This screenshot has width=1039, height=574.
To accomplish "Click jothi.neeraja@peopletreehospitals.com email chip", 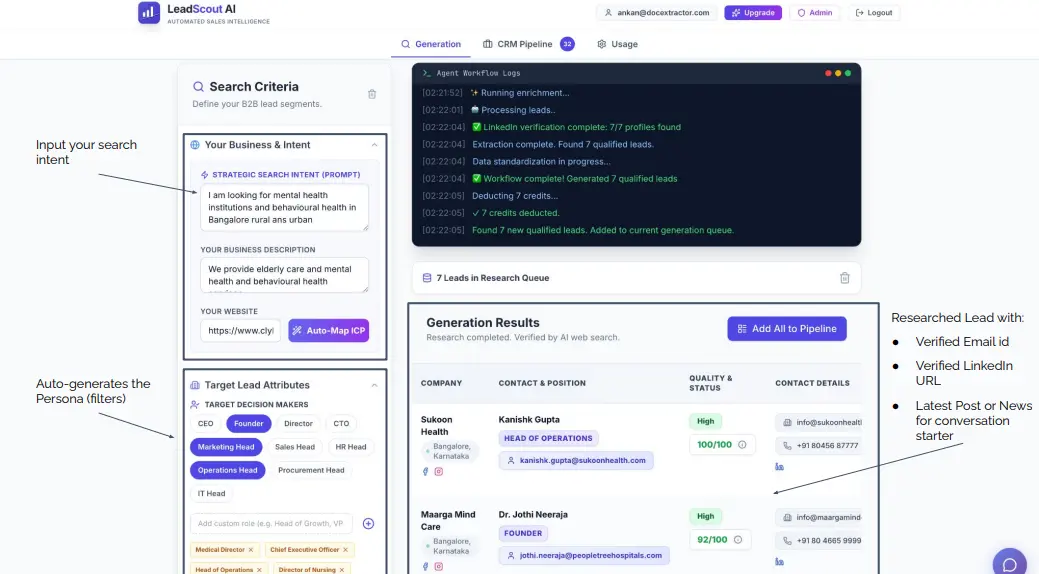I will (x=584, y=555).
